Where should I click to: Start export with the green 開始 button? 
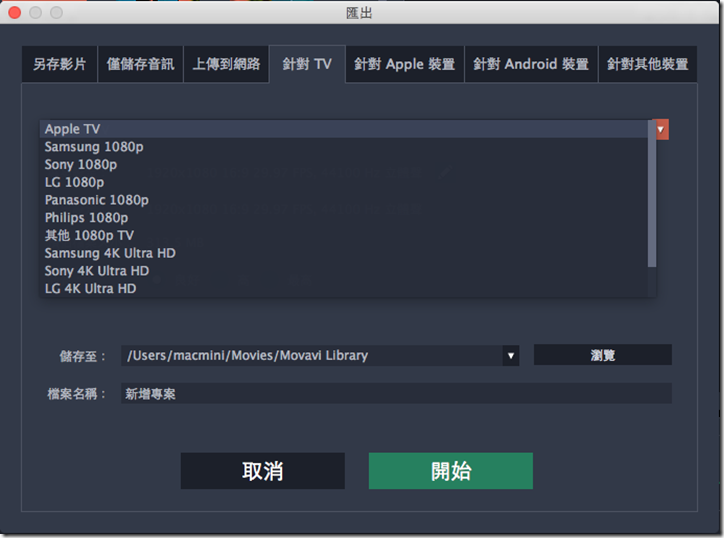click(451, 471)
